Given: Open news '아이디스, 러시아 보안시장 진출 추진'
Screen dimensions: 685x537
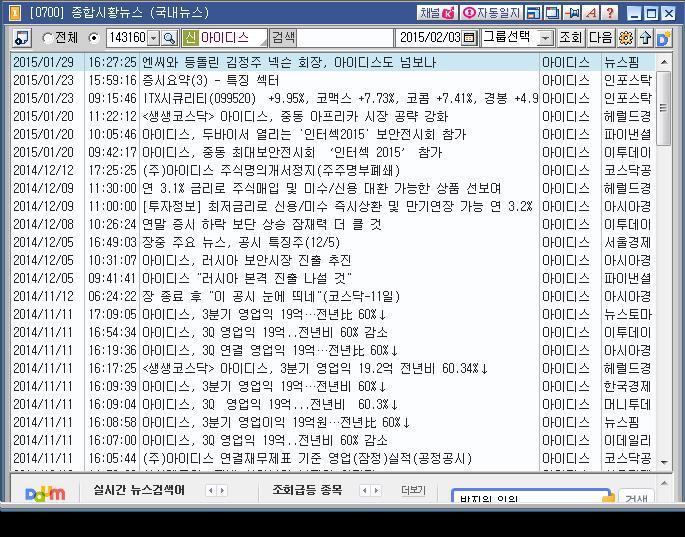Looking at the screenshot, I should pos(333,261).
